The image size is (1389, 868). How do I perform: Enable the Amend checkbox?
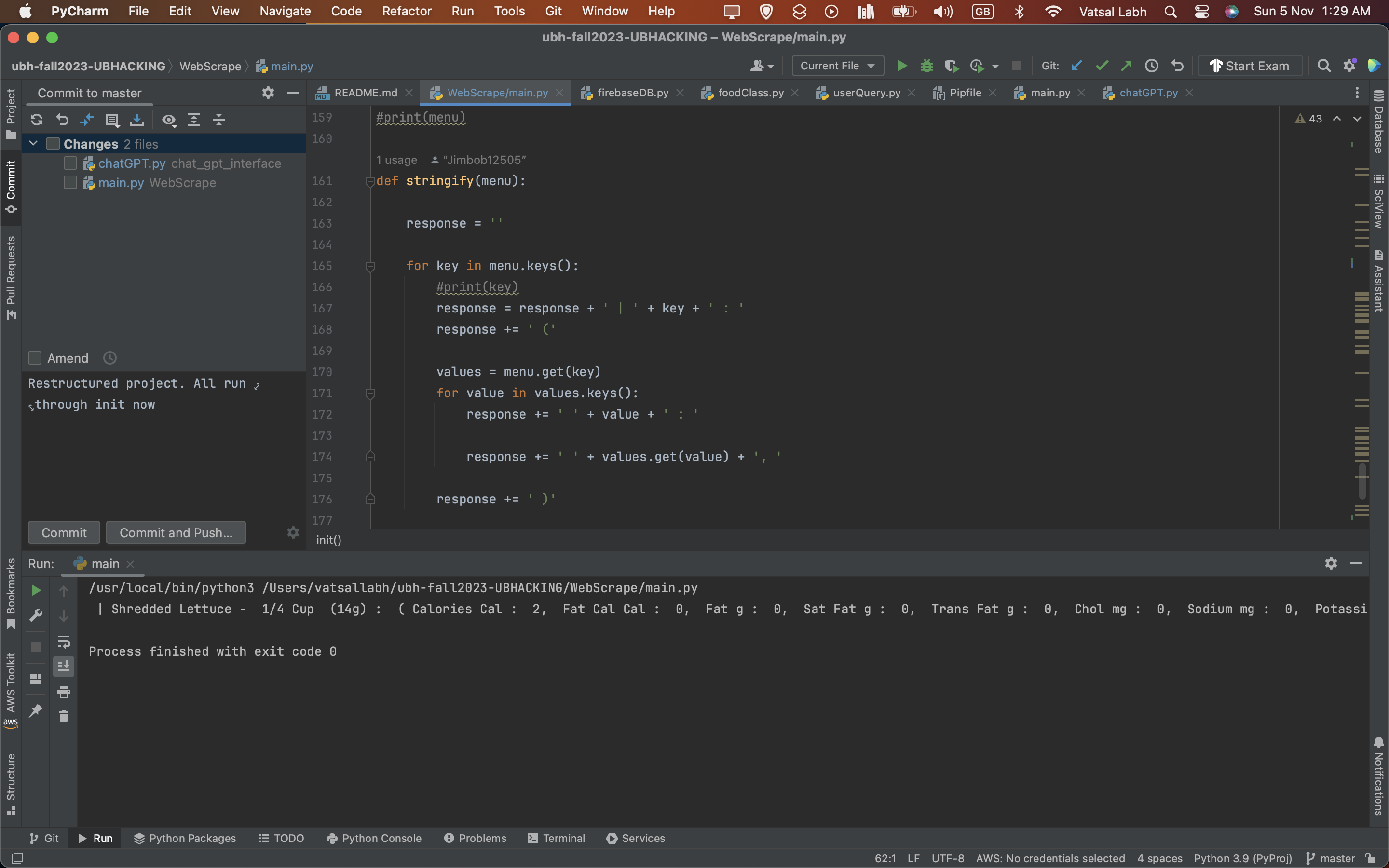pos(35,358)
